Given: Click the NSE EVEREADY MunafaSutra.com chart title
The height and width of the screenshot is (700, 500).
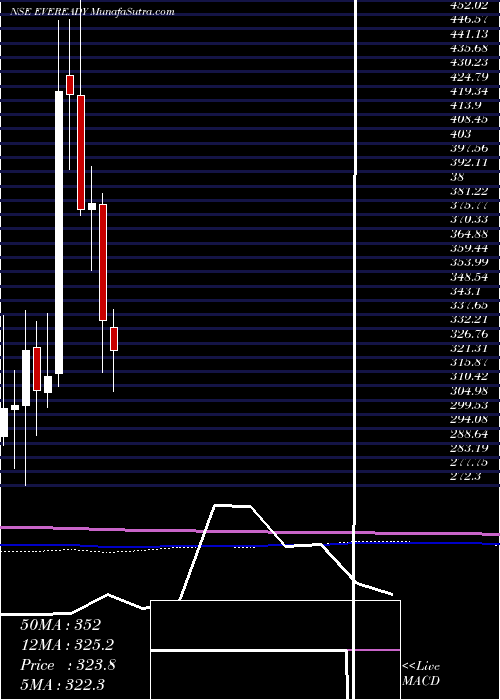Looking at the screenshot, I should [92, 12].
